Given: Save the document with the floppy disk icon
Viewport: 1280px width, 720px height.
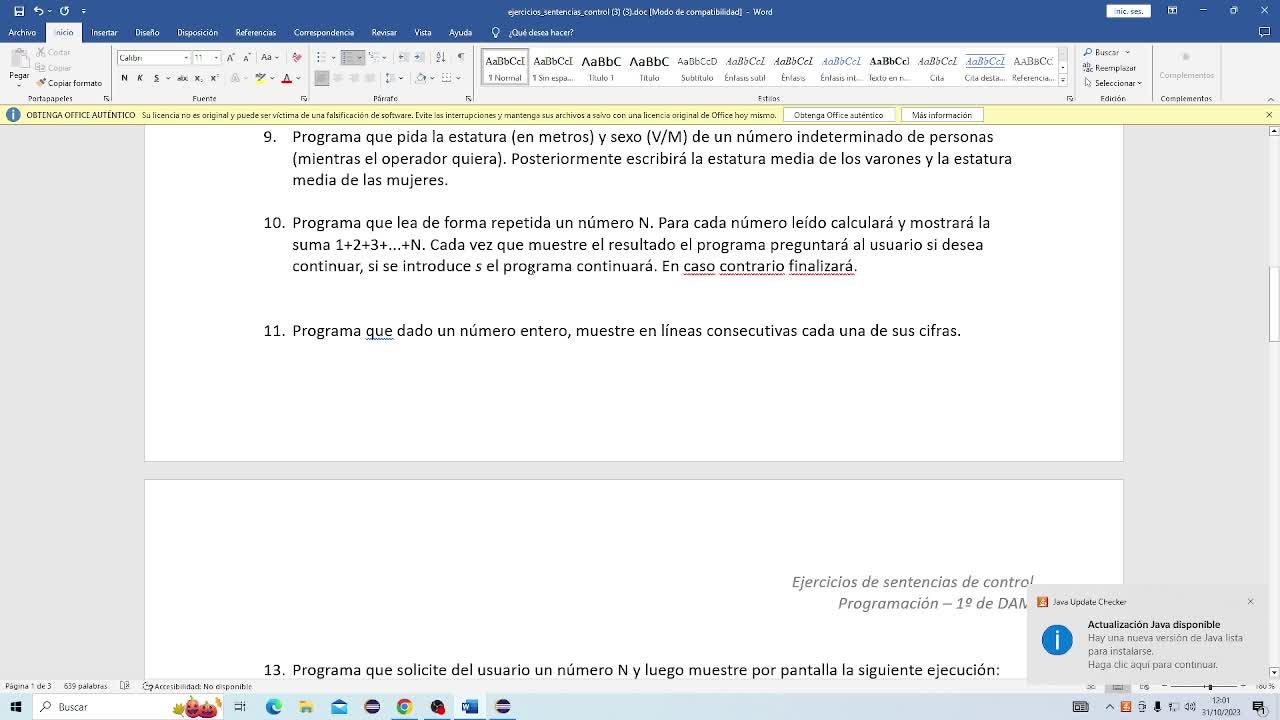Looking at the screenshot, I should click(18, 11).
